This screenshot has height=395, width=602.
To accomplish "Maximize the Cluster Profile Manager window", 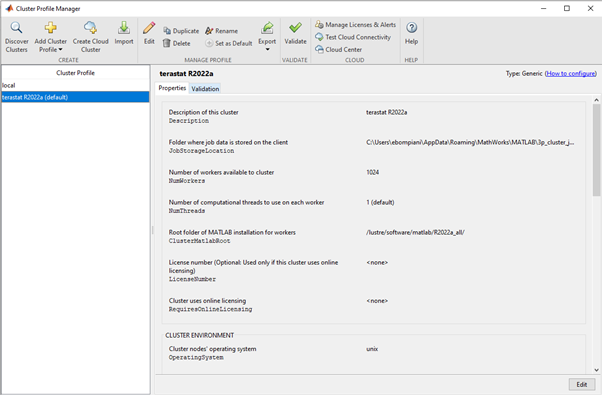I will coord(567,8).
